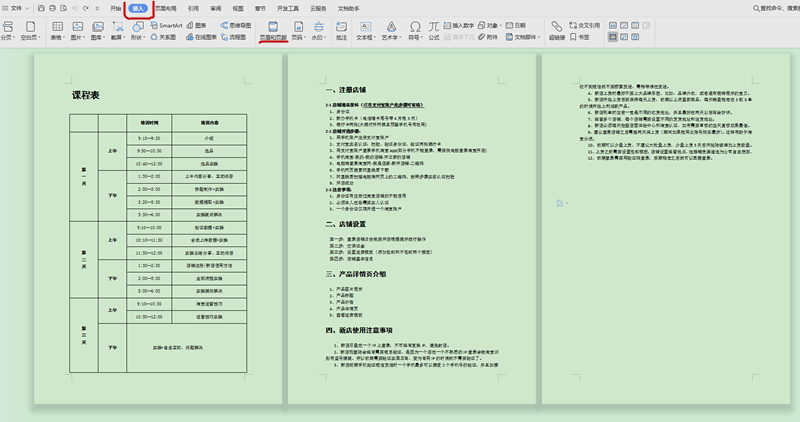
Task: Click the SmartArt button
Action: (164, 23)
